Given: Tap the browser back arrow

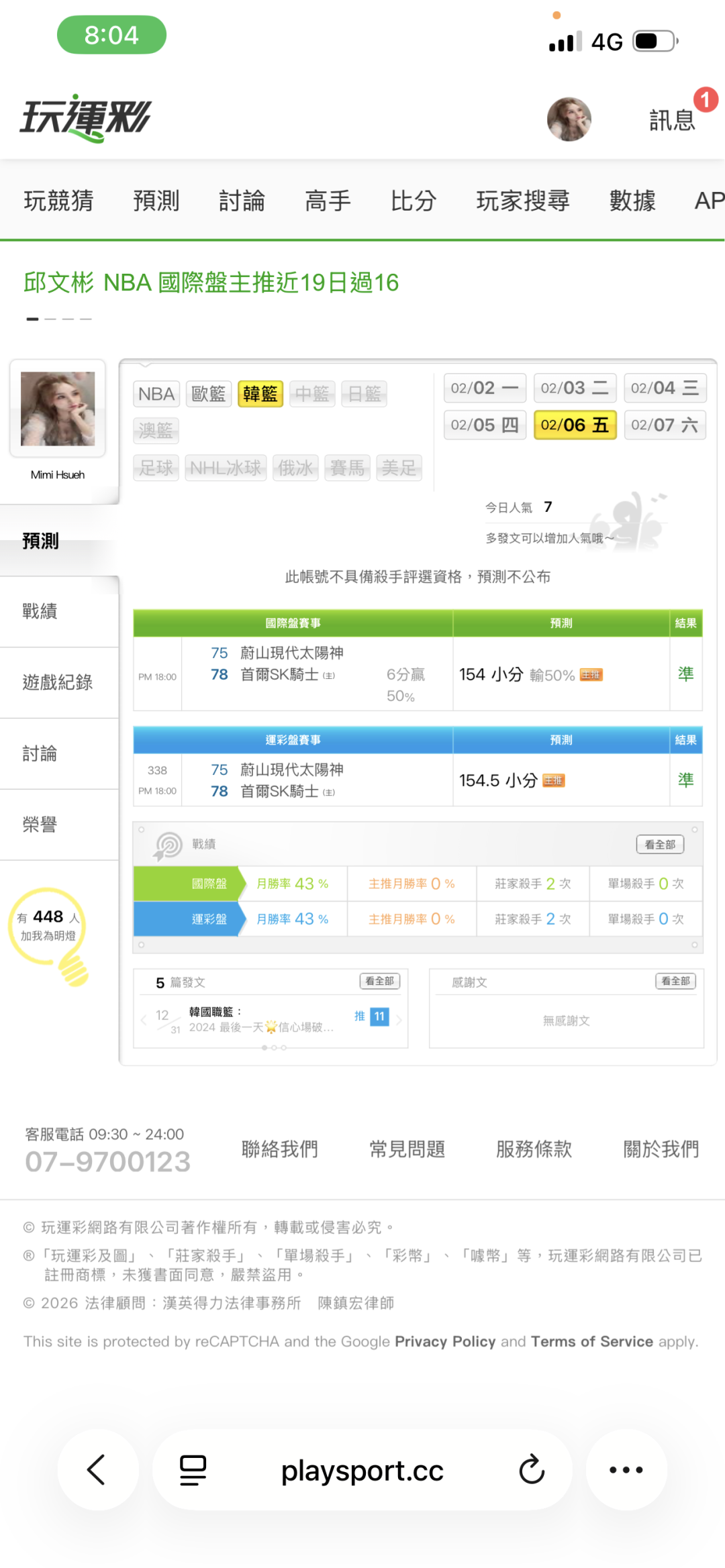Looking at the screenshot, I should coord(97,1469).
